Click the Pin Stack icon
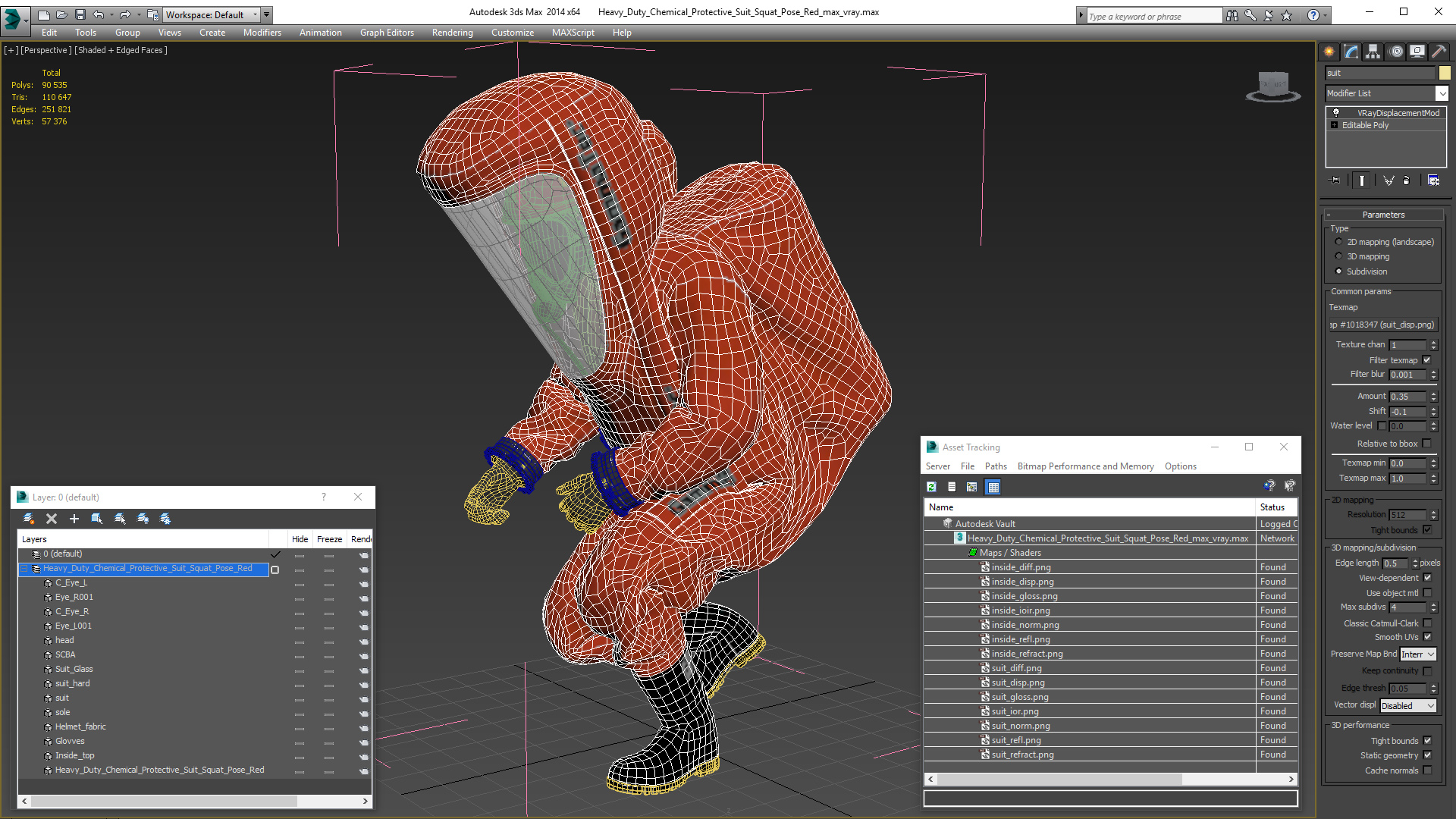Screen dimensions: 1456x819 1335,180
